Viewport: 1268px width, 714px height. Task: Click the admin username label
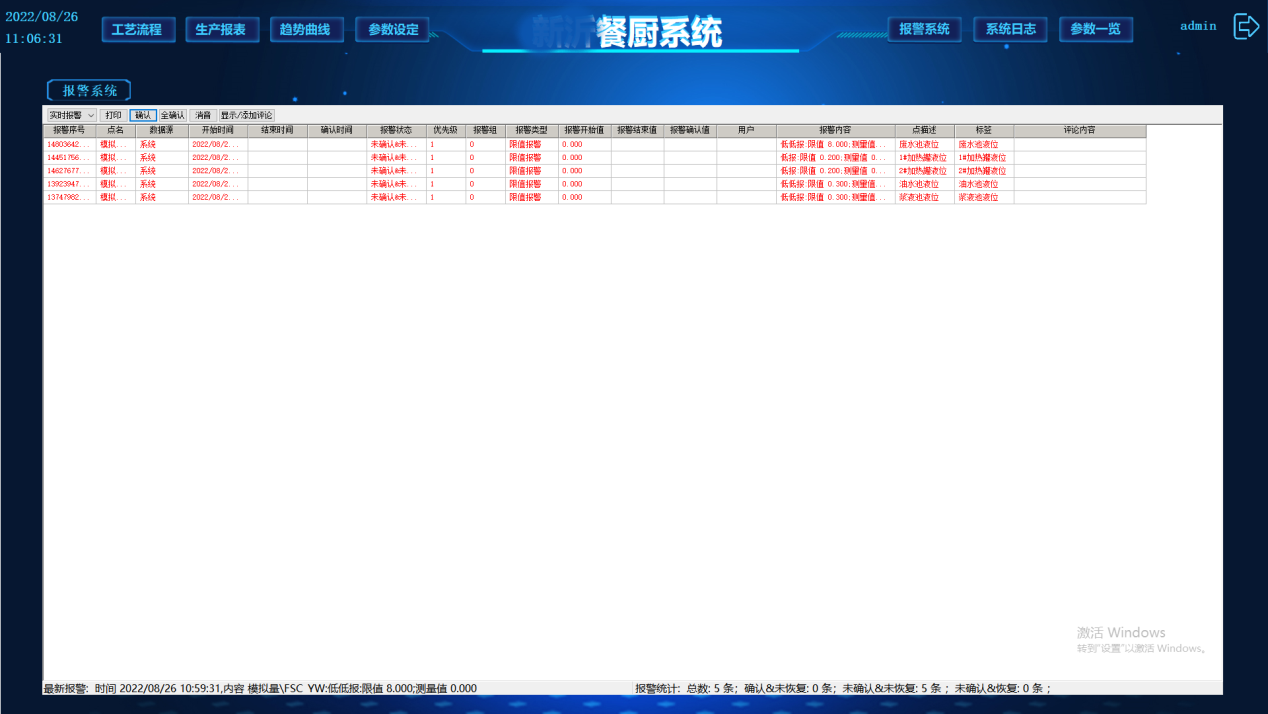[1198, 26]
